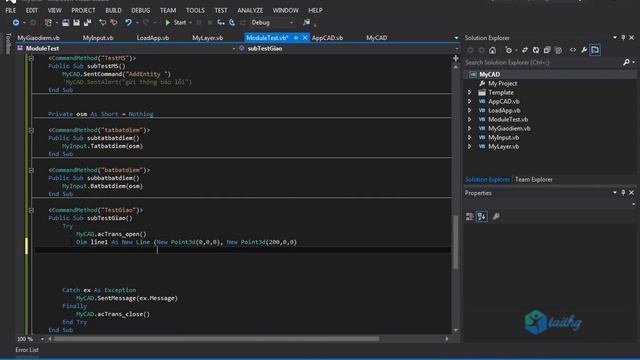Click the New Project toolbar icon

click(48, 23)
